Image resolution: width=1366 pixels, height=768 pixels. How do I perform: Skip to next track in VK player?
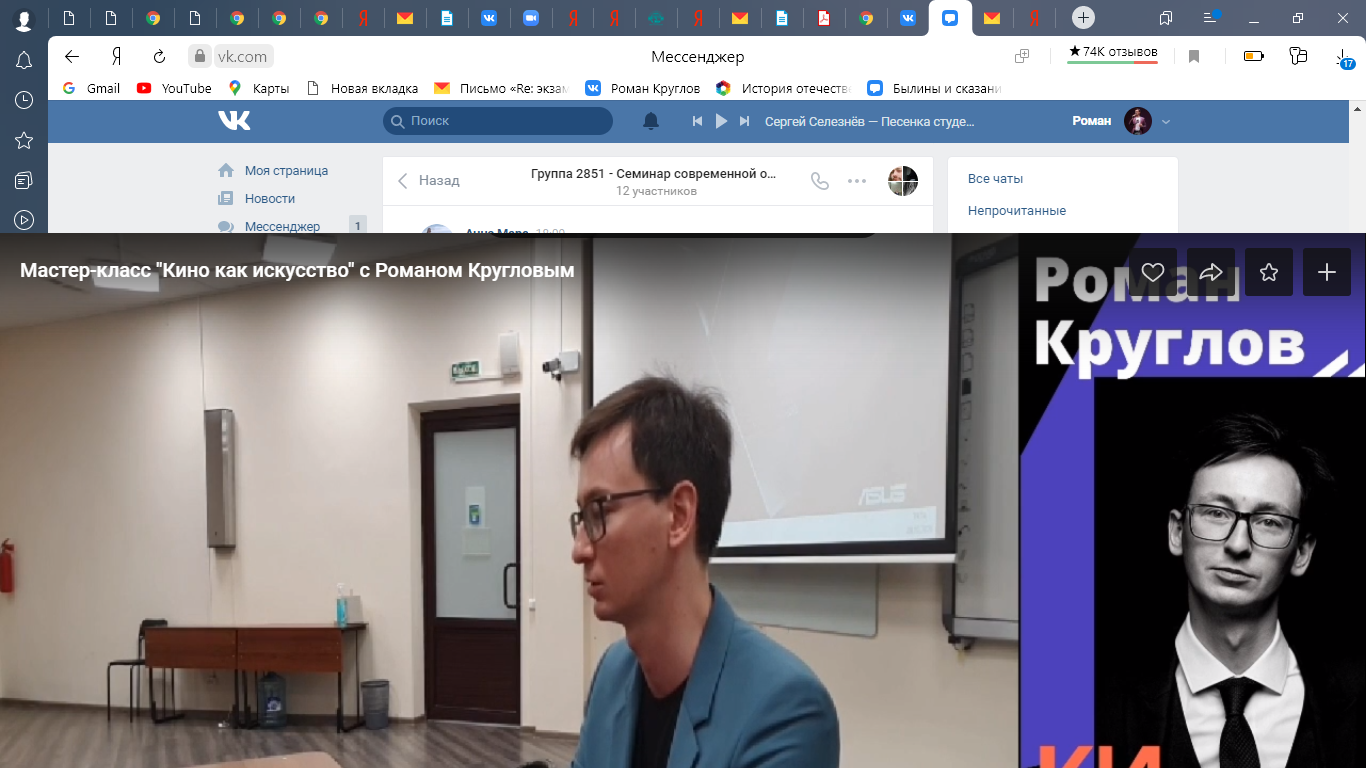point(744,121)
